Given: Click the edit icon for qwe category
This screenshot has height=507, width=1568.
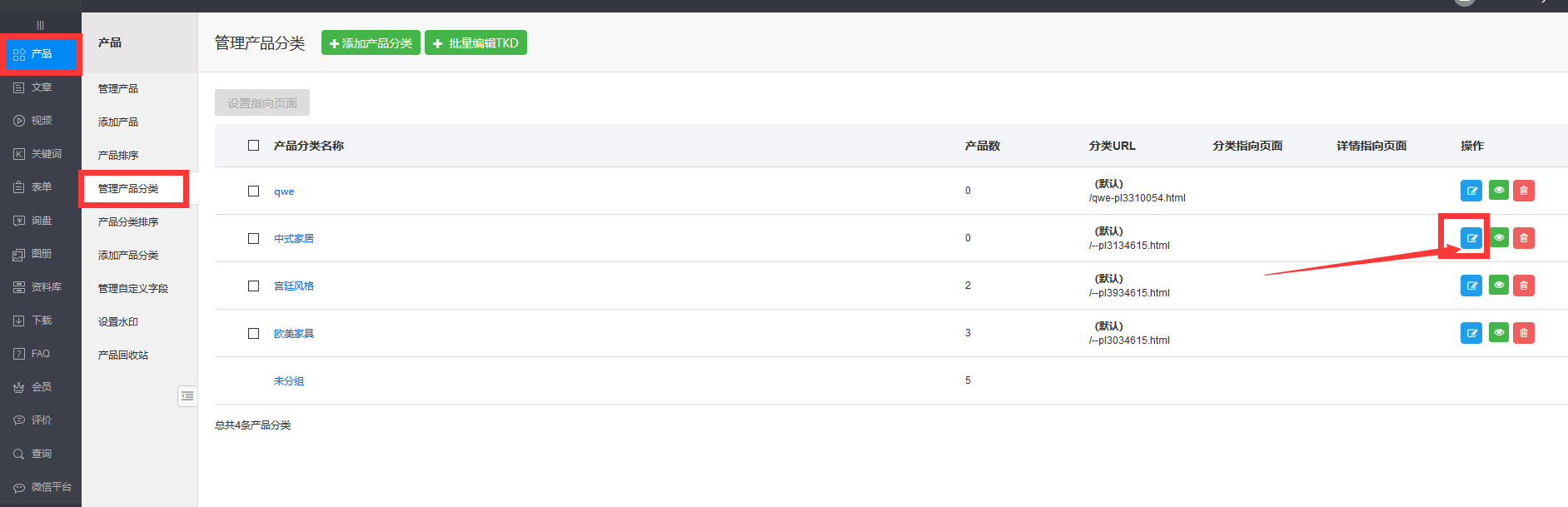Looking at the screenshot, I should pos(1471,191).
